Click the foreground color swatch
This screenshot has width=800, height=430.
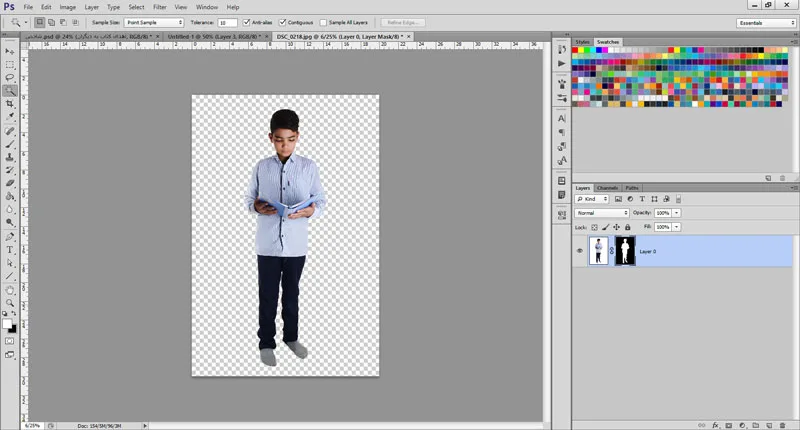coord(7,324)
